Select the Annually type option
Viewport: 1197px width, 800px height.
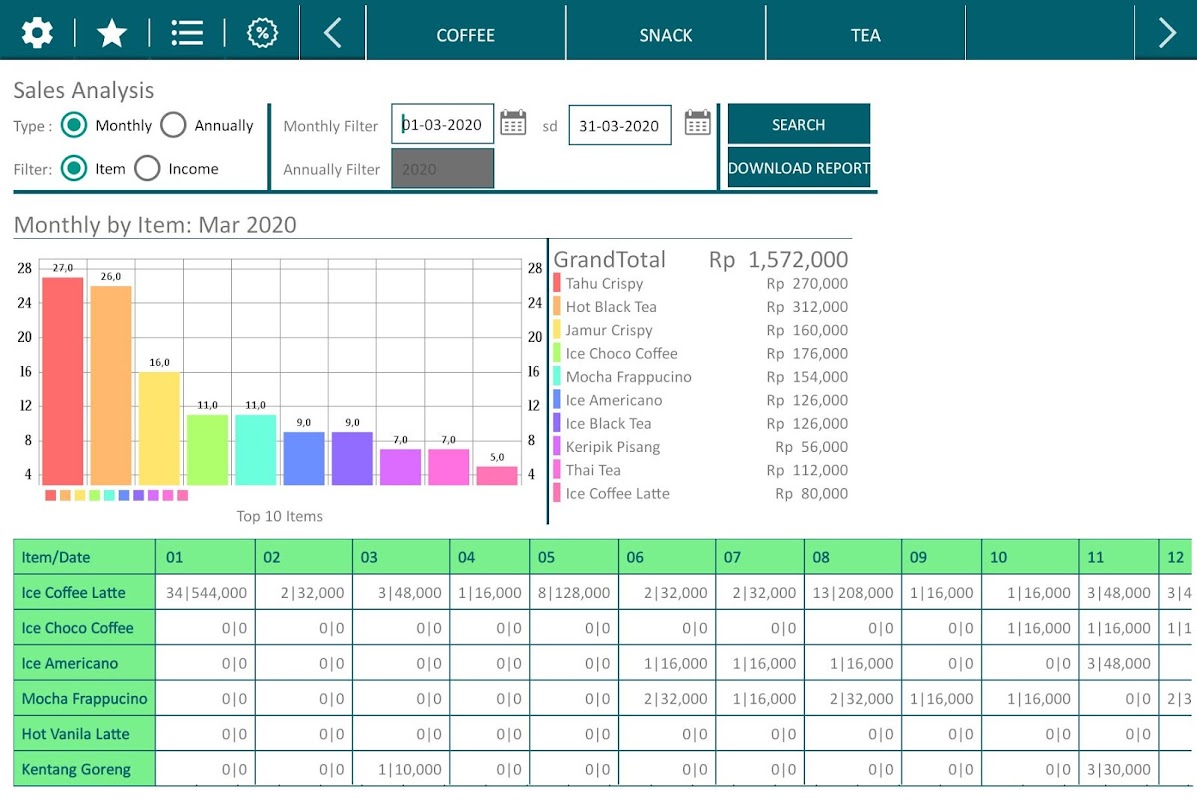174,125
